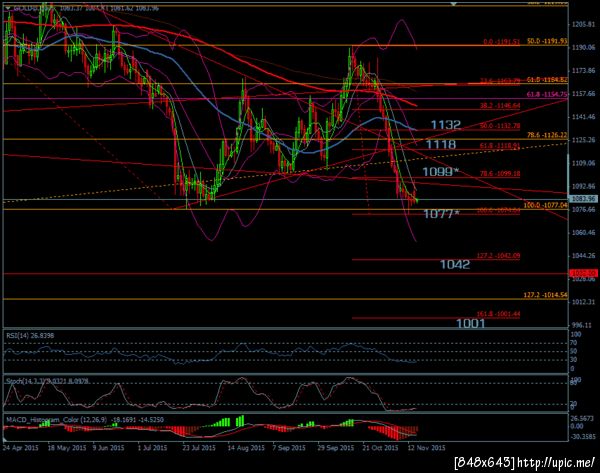Viewport: 600px width, 473px height.
Task: Click price scale value 1205.81
Action: [x=584, y=24]
